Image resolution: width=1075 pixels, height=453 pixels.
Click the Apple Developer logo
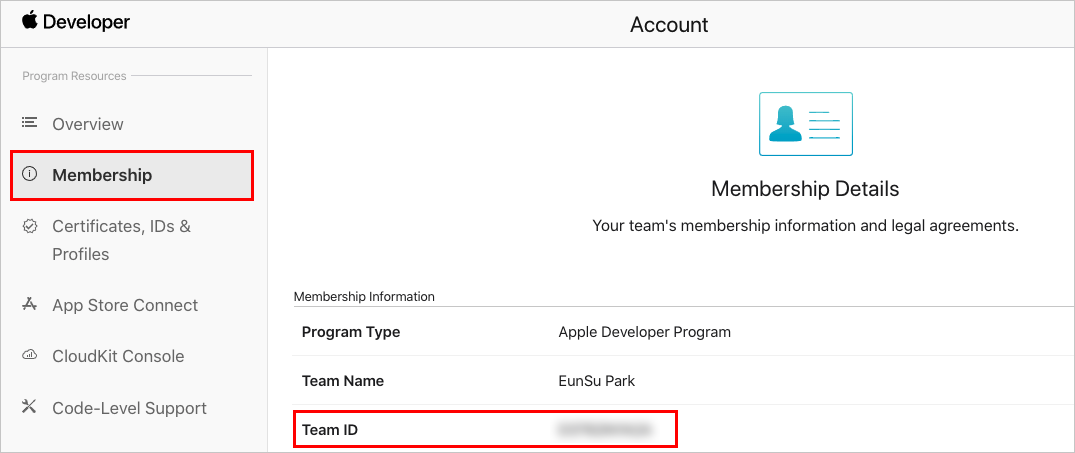tap(75, 22)
